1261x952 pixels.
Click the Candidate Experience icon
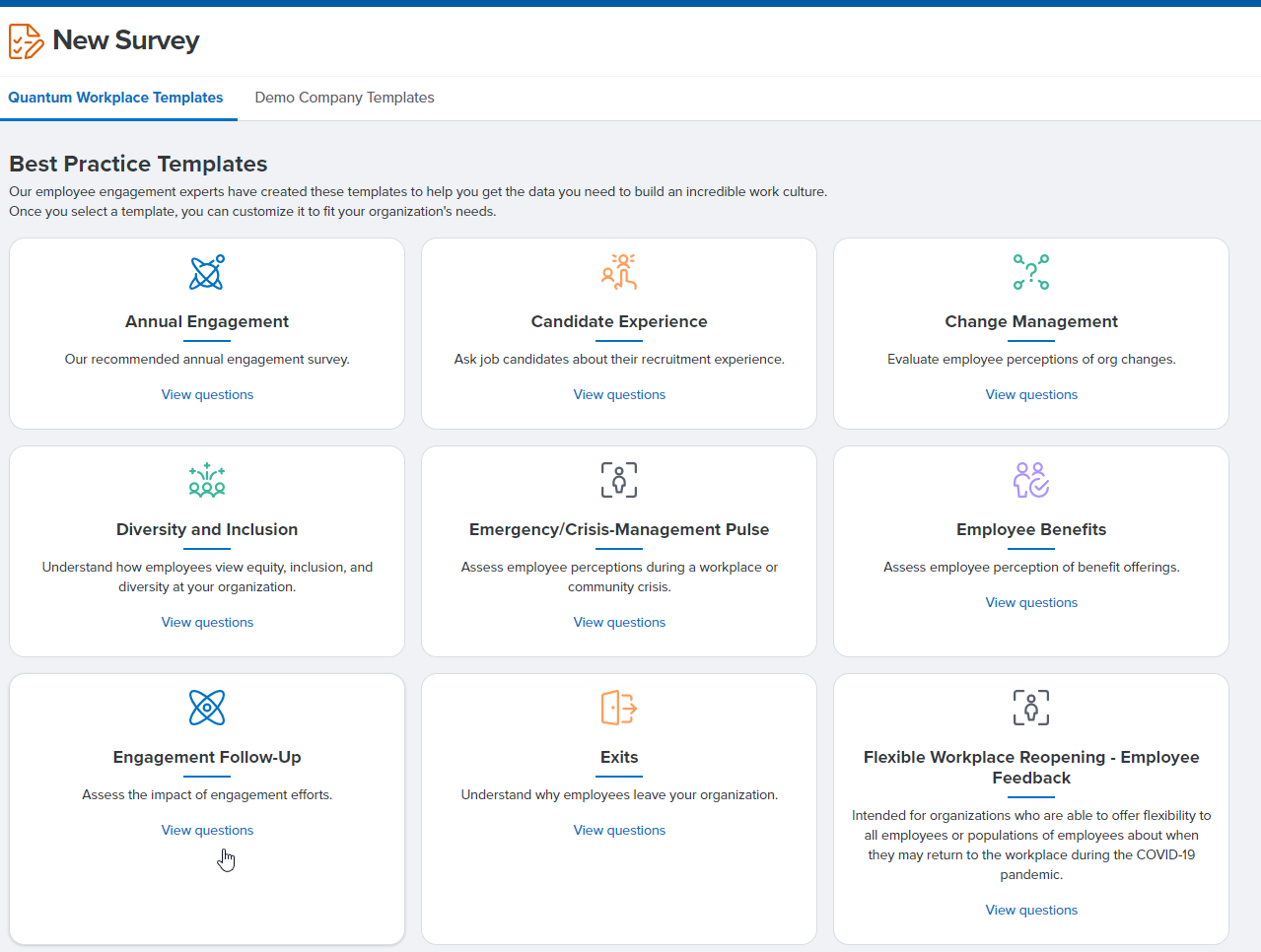click(x=619, y=272)
